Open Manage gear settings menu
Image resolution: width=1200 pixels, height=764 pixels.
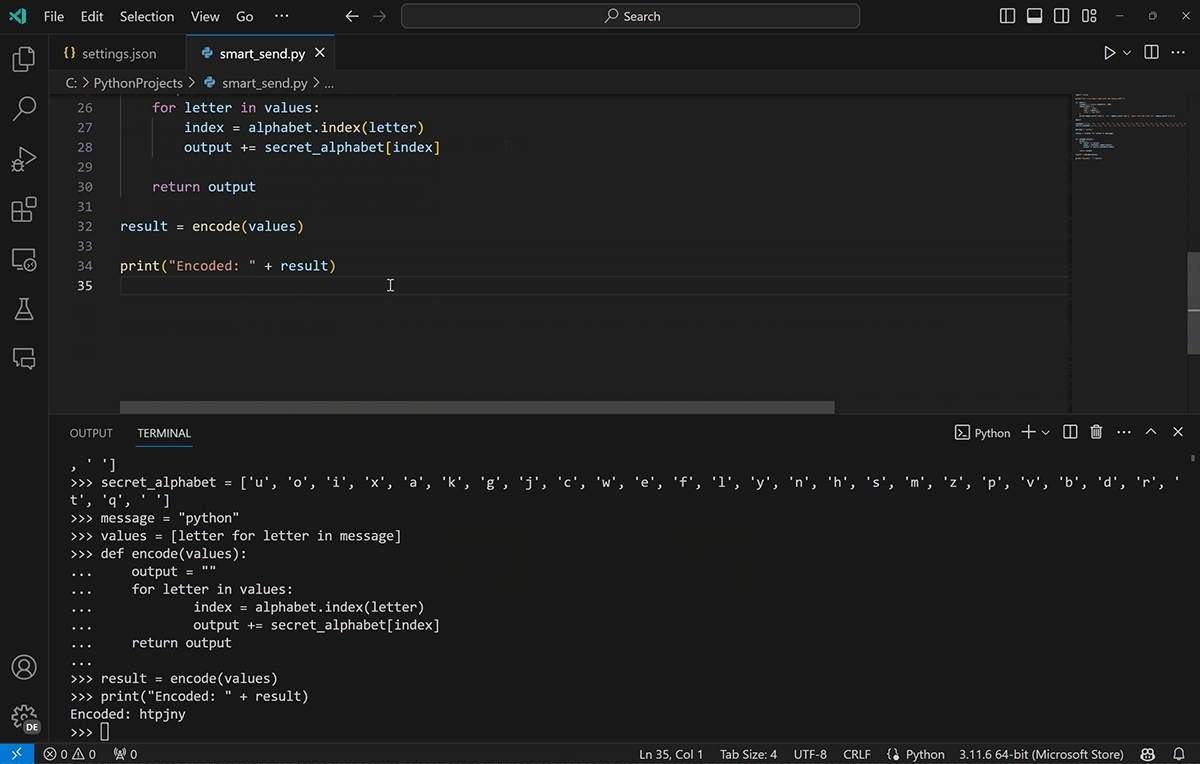tap(24, 717)
